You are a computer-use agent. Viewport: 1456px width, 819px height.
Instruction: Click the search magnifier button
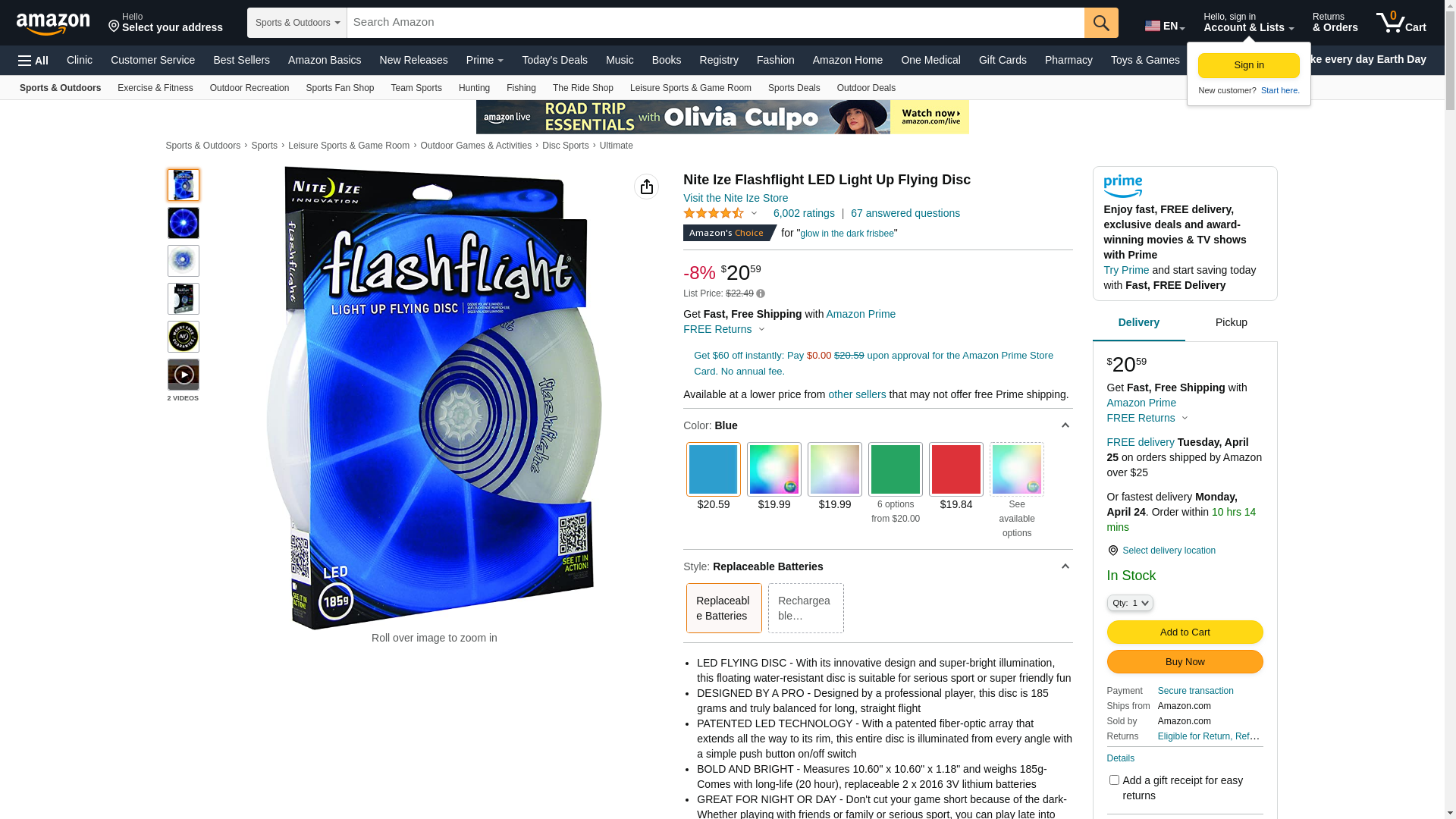[x=1101, y=23]
